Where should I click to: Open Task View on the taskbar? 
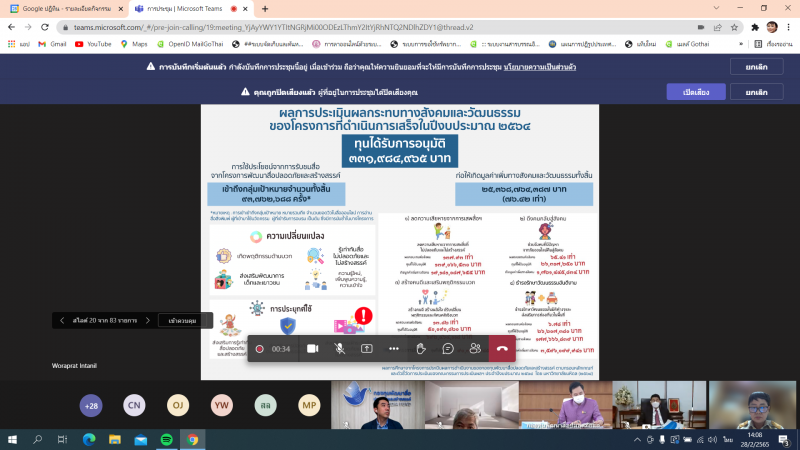coord(62,439)
